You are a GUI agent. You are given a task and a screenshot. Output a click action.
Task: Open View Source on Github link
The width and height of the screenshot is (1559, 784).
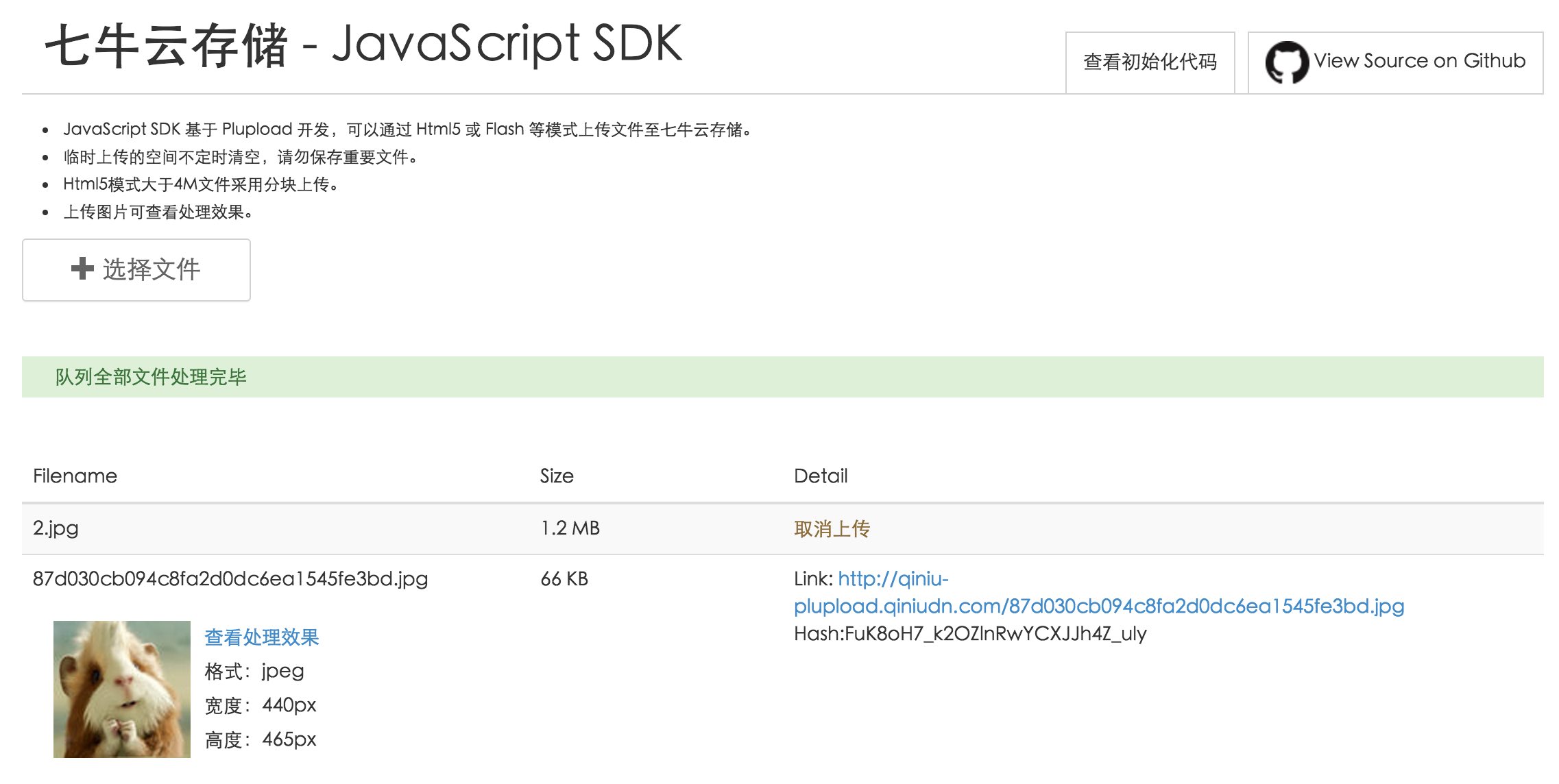click(x=1395, y=62)
